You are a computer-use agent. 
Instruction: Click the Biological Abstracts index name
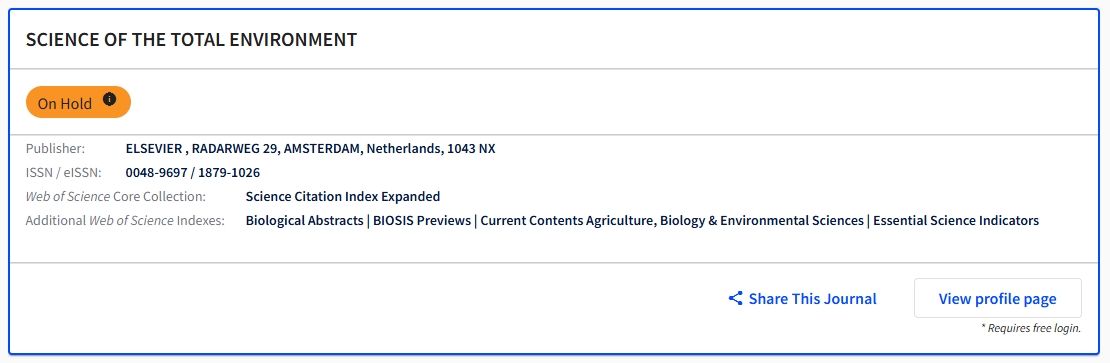pyautogui.click(x=304, y=221)
